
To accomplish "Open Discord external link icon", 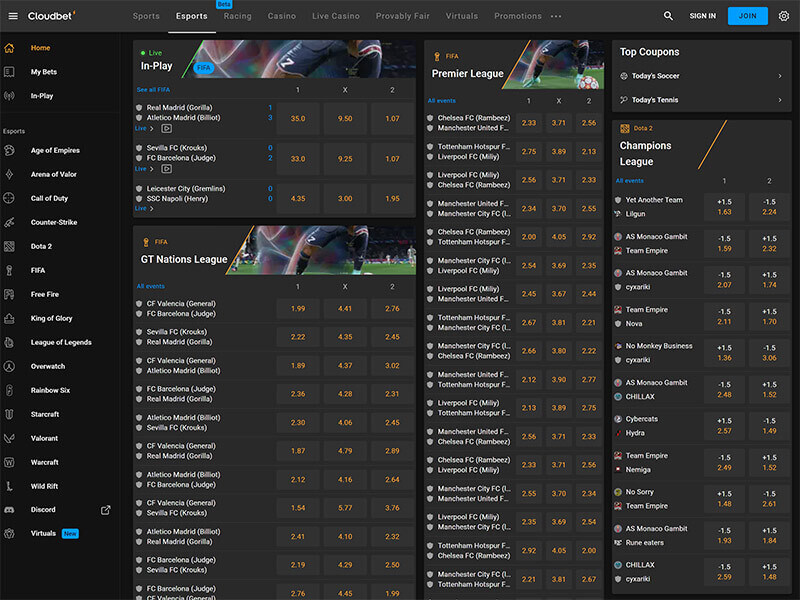I will click(x=106, y=510).
